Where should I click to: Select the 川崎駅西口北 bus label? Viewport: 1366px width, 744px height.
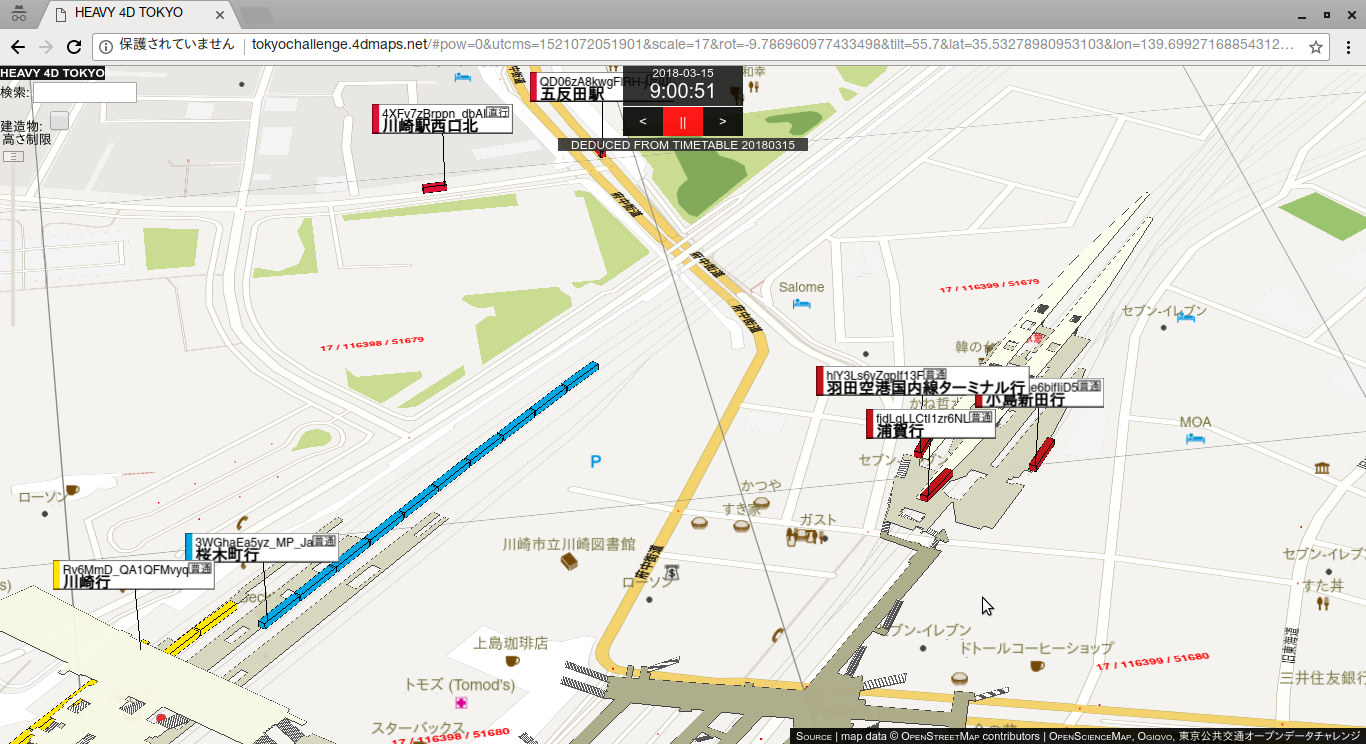[442, 119]
